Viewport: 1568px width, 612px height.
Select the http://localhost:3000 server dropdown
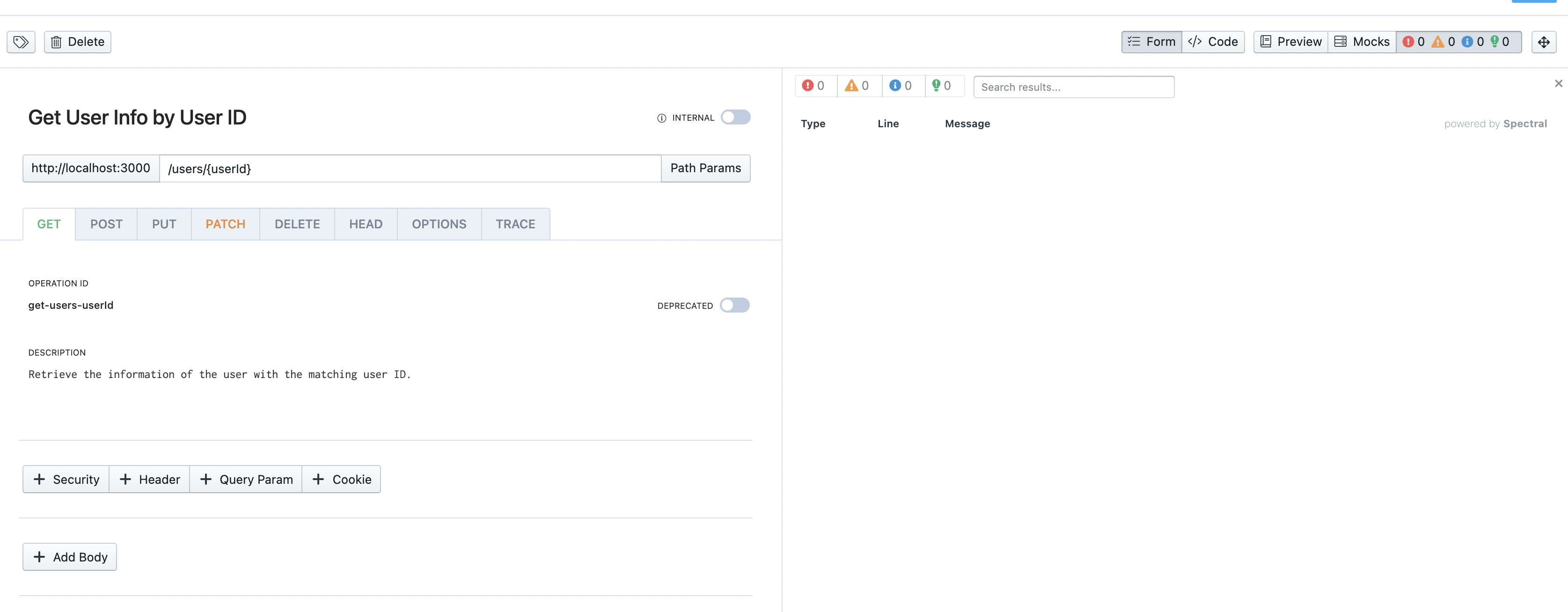coord(90,168)
